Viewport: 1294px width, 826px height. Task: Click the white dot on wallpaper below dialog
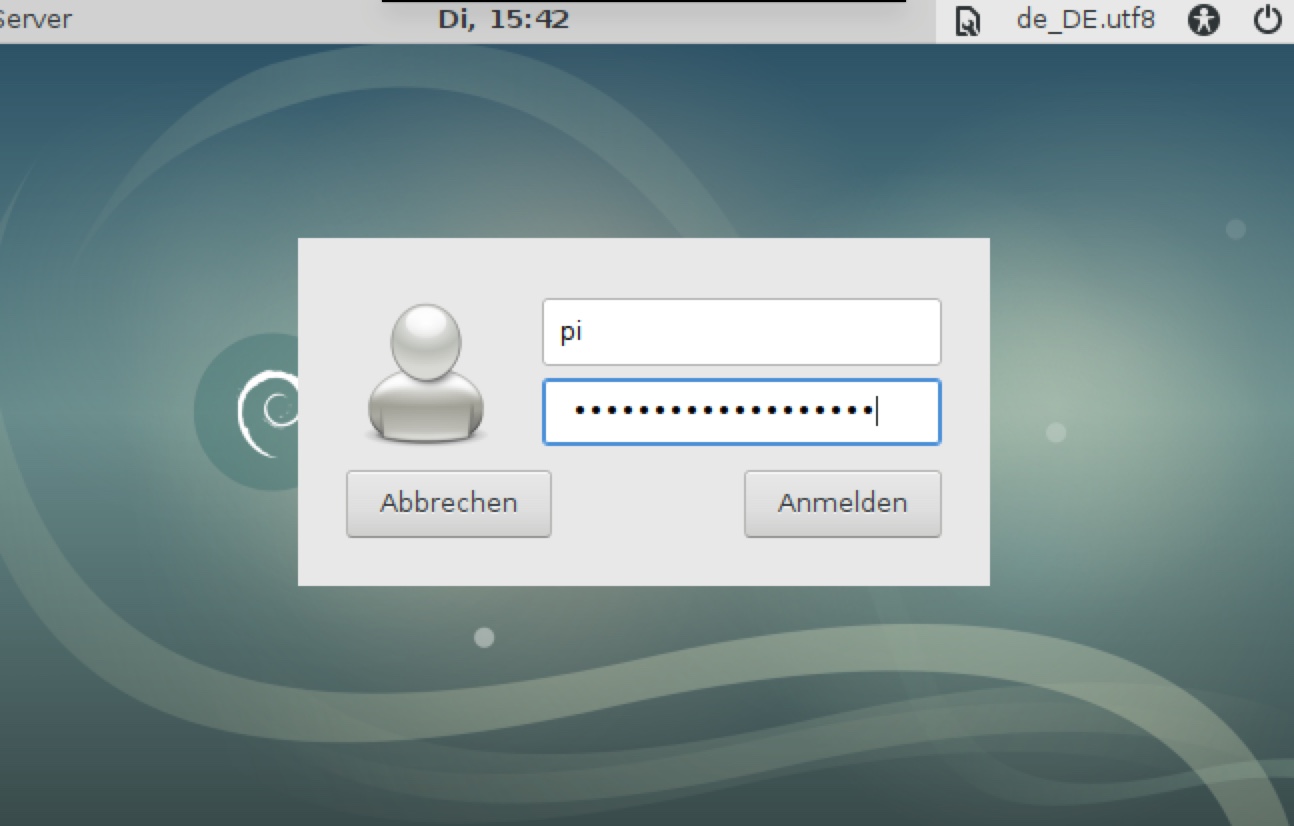click(x=484, y=637)
